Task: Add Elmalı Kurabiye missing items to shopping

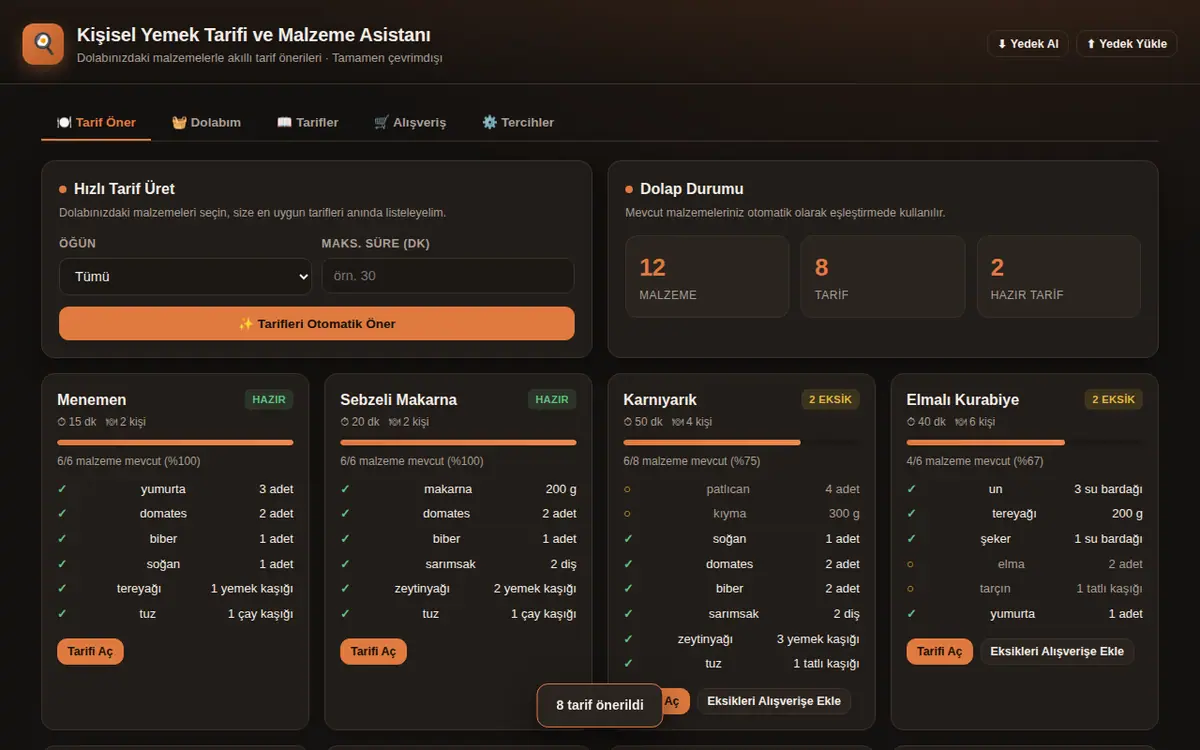Action: [x=1057, y=651]
